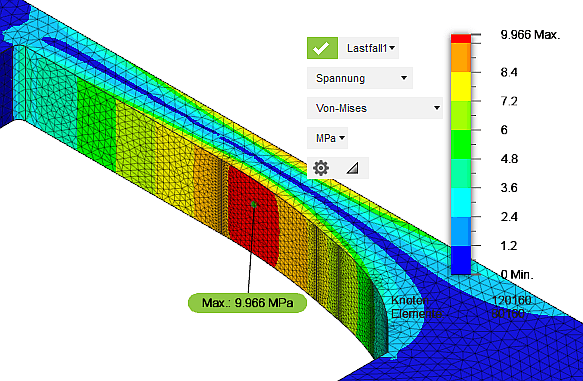Click the 1.2 legend value
This screenshot has height=381, width=583.
pyautogui.click(x=509, y=246)
